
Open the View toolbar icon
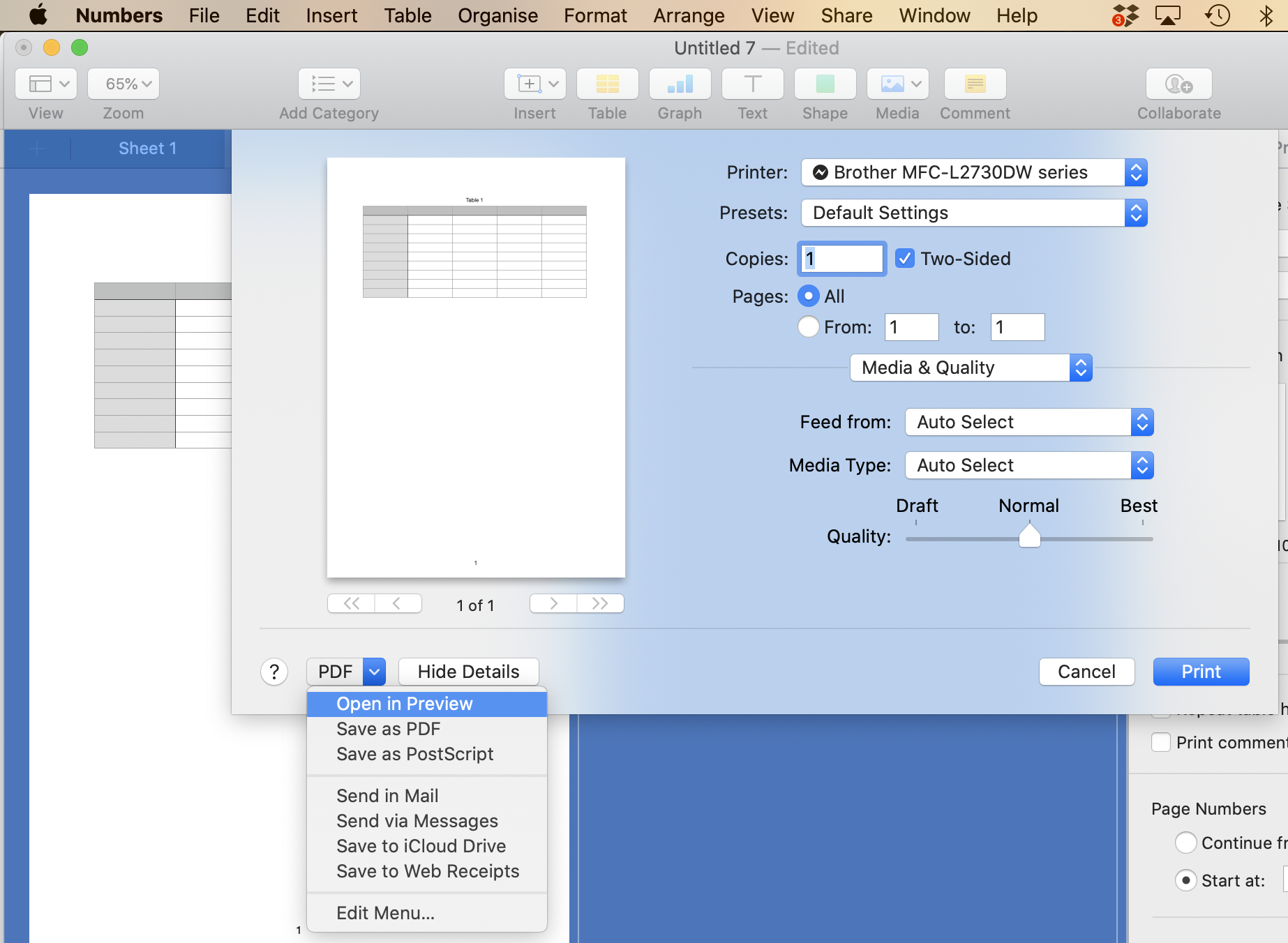pyautogui.click(x=46, y=84)
